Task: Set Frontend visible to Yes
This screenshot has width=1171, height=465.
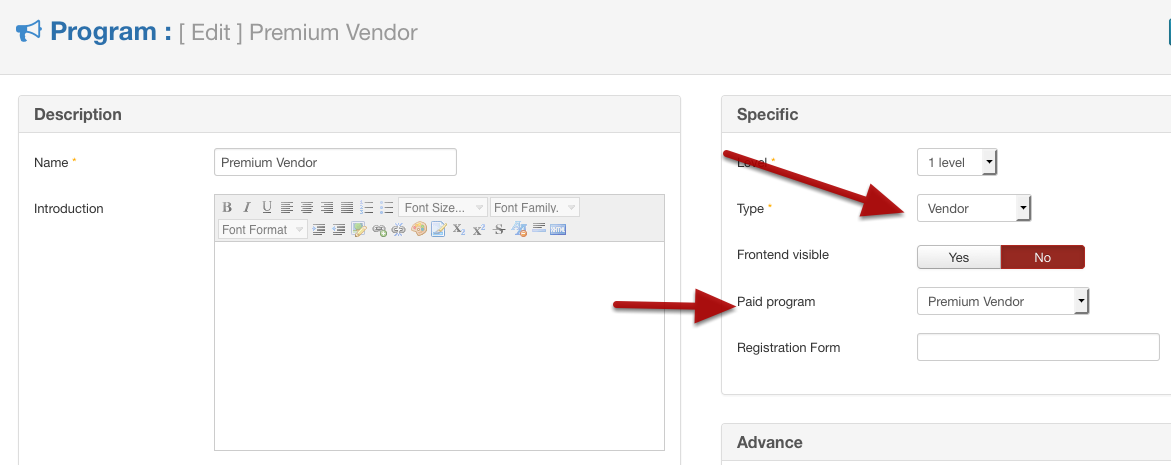Action: click(x=959, y=258)
